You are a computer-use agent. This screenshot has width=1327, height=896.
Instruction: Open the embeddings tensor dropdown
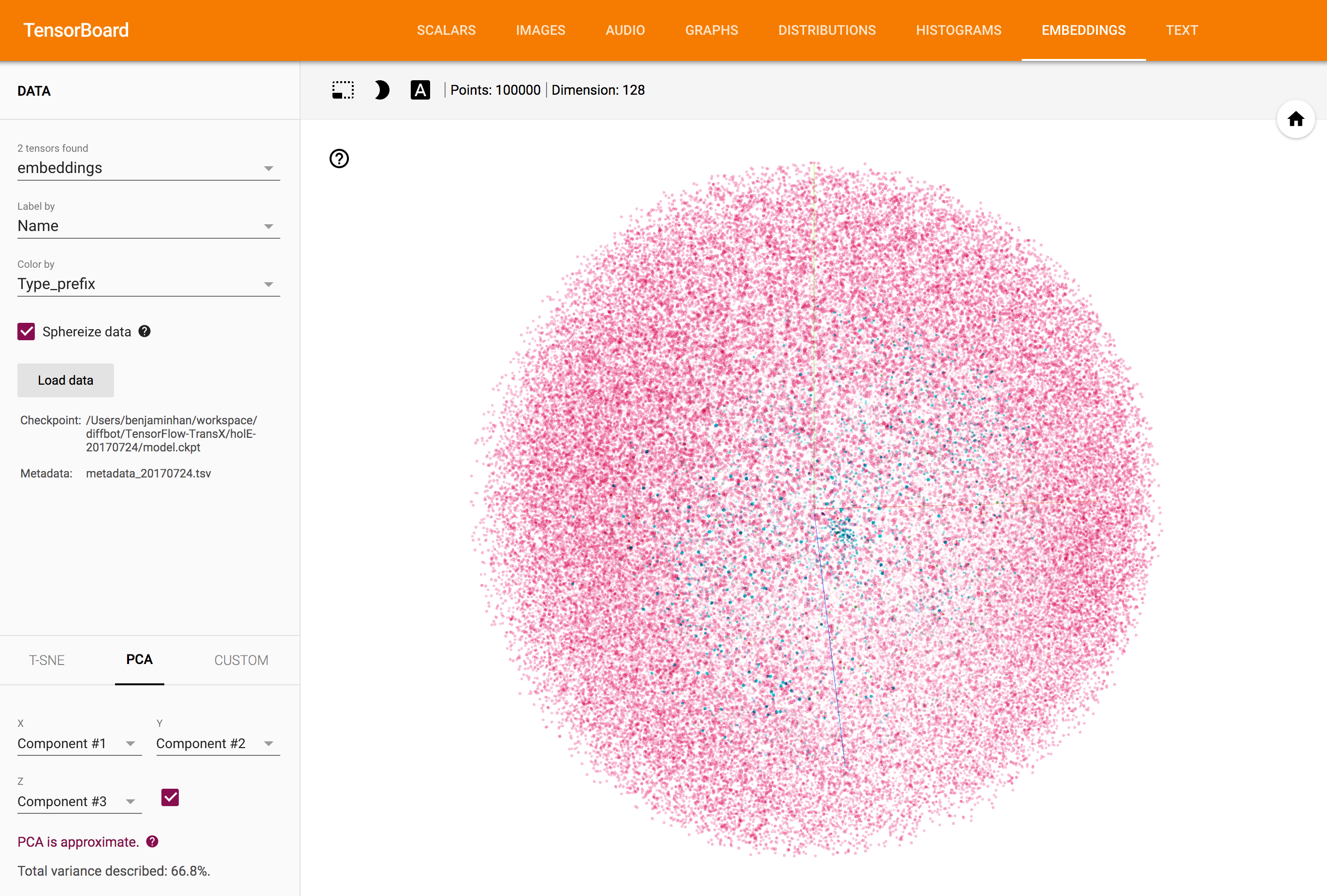(148, 168)
